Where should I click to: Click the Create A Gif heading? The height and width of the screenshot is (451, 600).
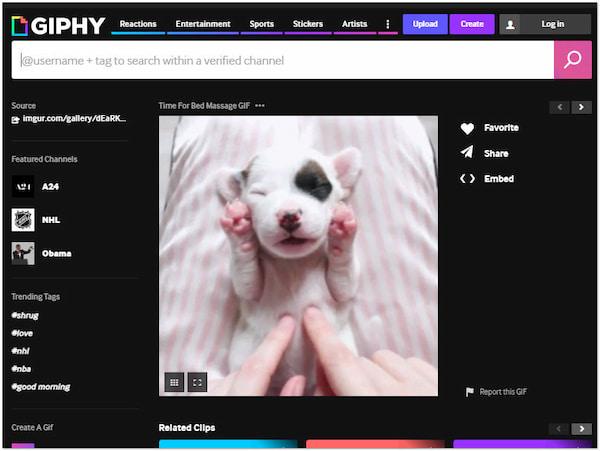[32, 428]
